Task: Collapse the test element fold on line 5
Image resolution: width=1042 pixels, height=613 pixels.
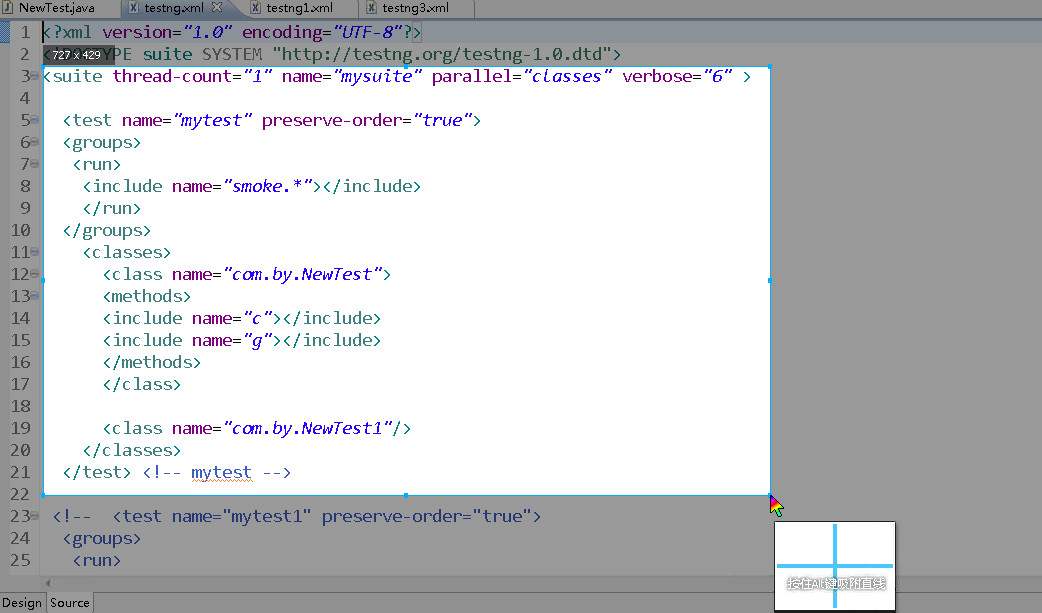Action: [x=35, y=120]
